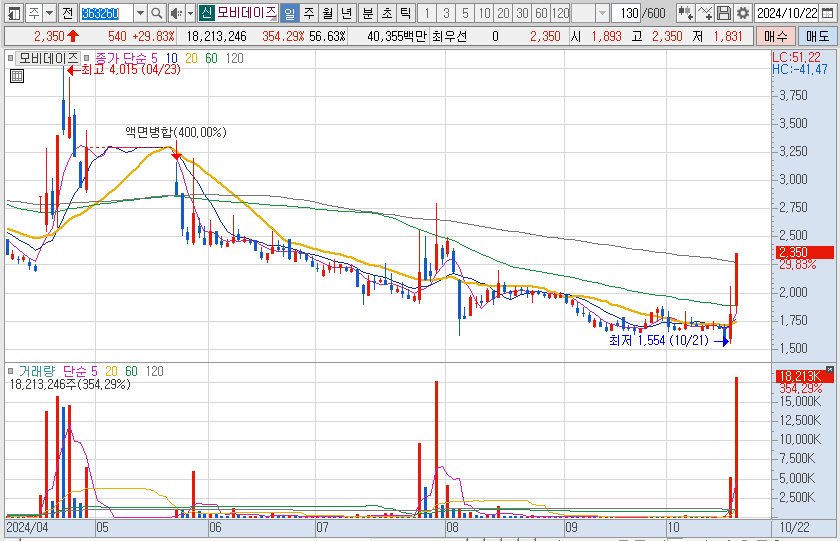Expand the speaker options dropdown arrow
Screen dimensions: 840x541
coord(190,13)
